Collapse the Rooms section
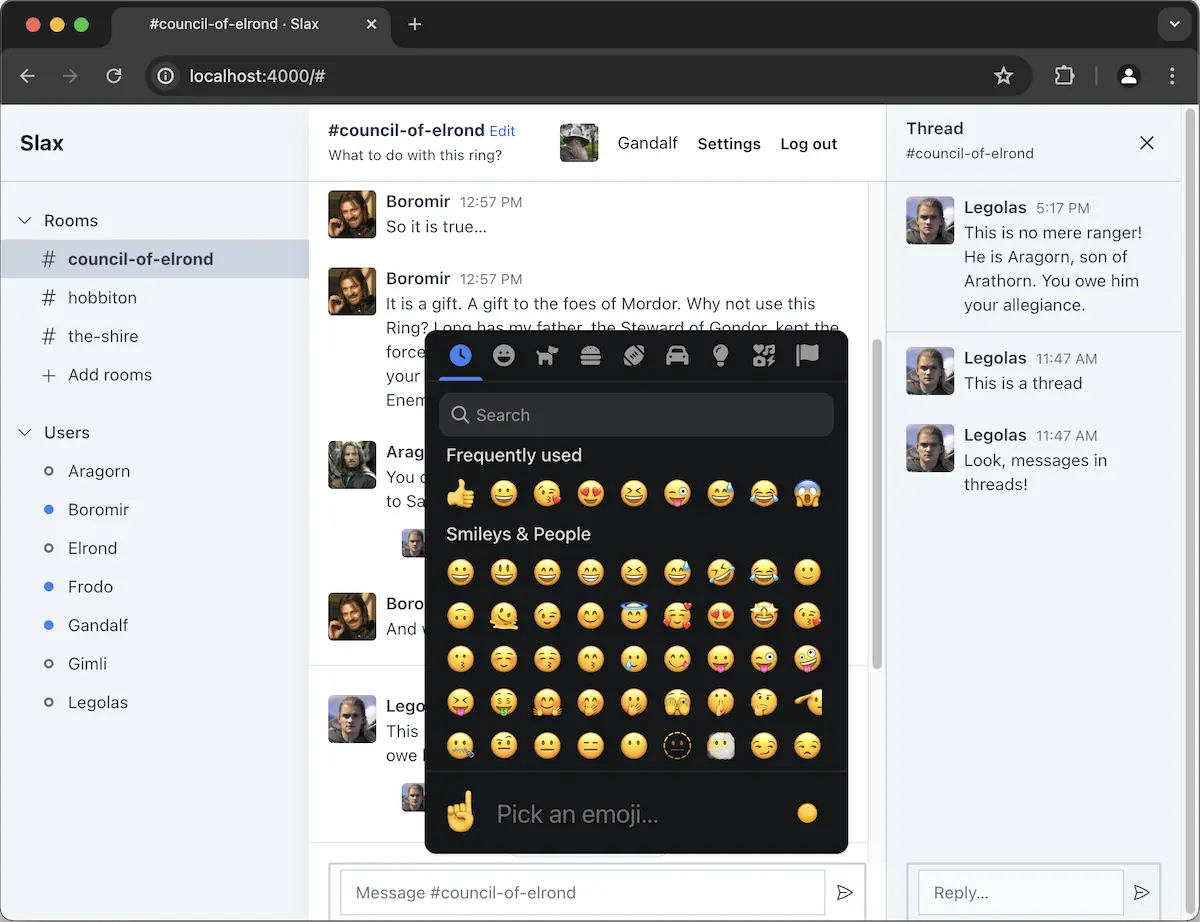This screenshot has height=922, width=1200. click(26, 221)
